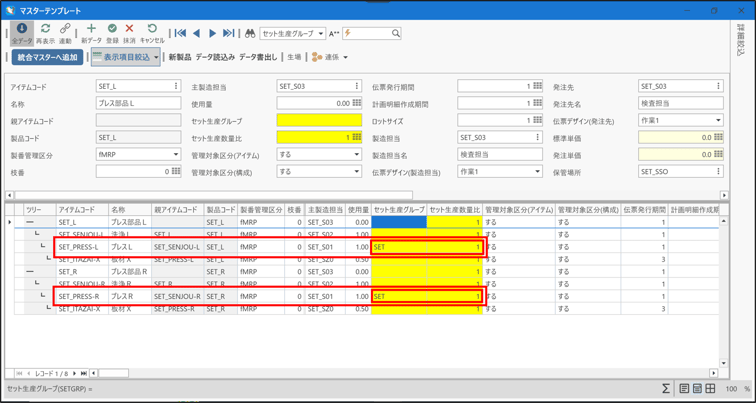Click the yellow セット生産グループ field in the form

coord(318,121)
